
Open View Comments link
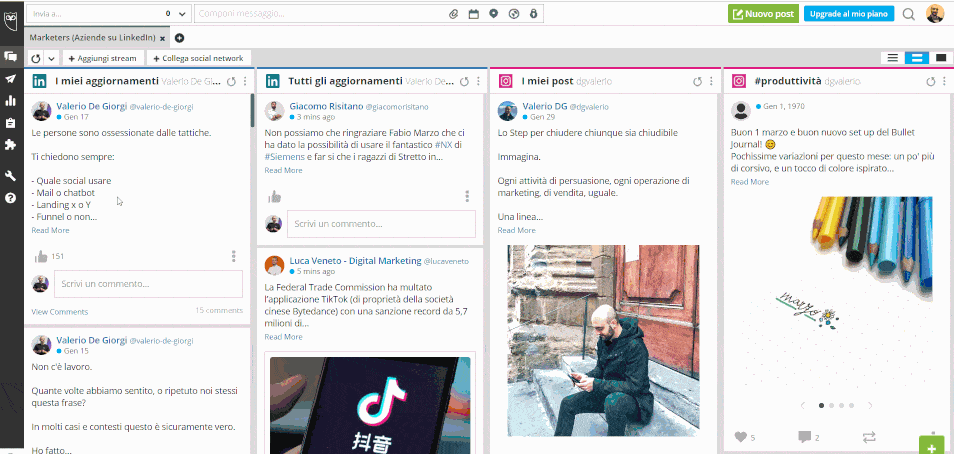[x=60, y=312]
